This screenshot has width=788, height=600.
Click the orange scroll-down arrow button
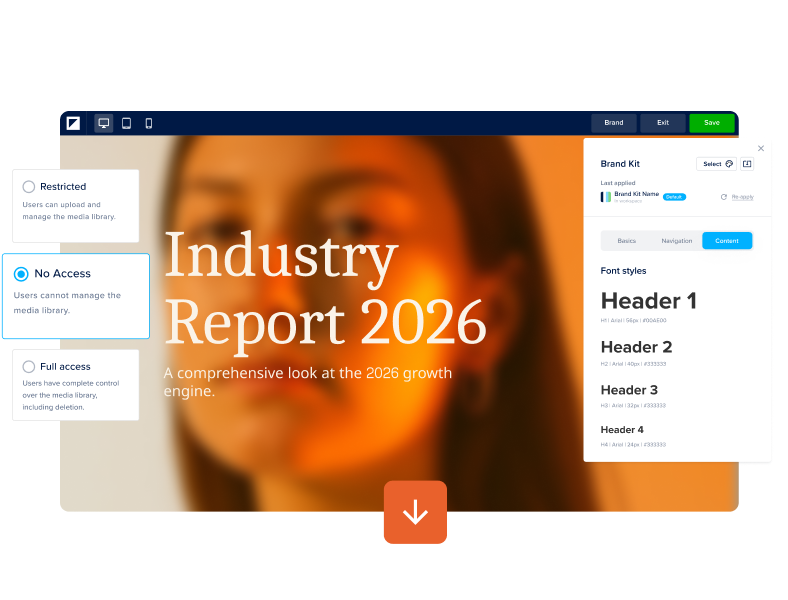pyautogui.click(x=415, y=512)
